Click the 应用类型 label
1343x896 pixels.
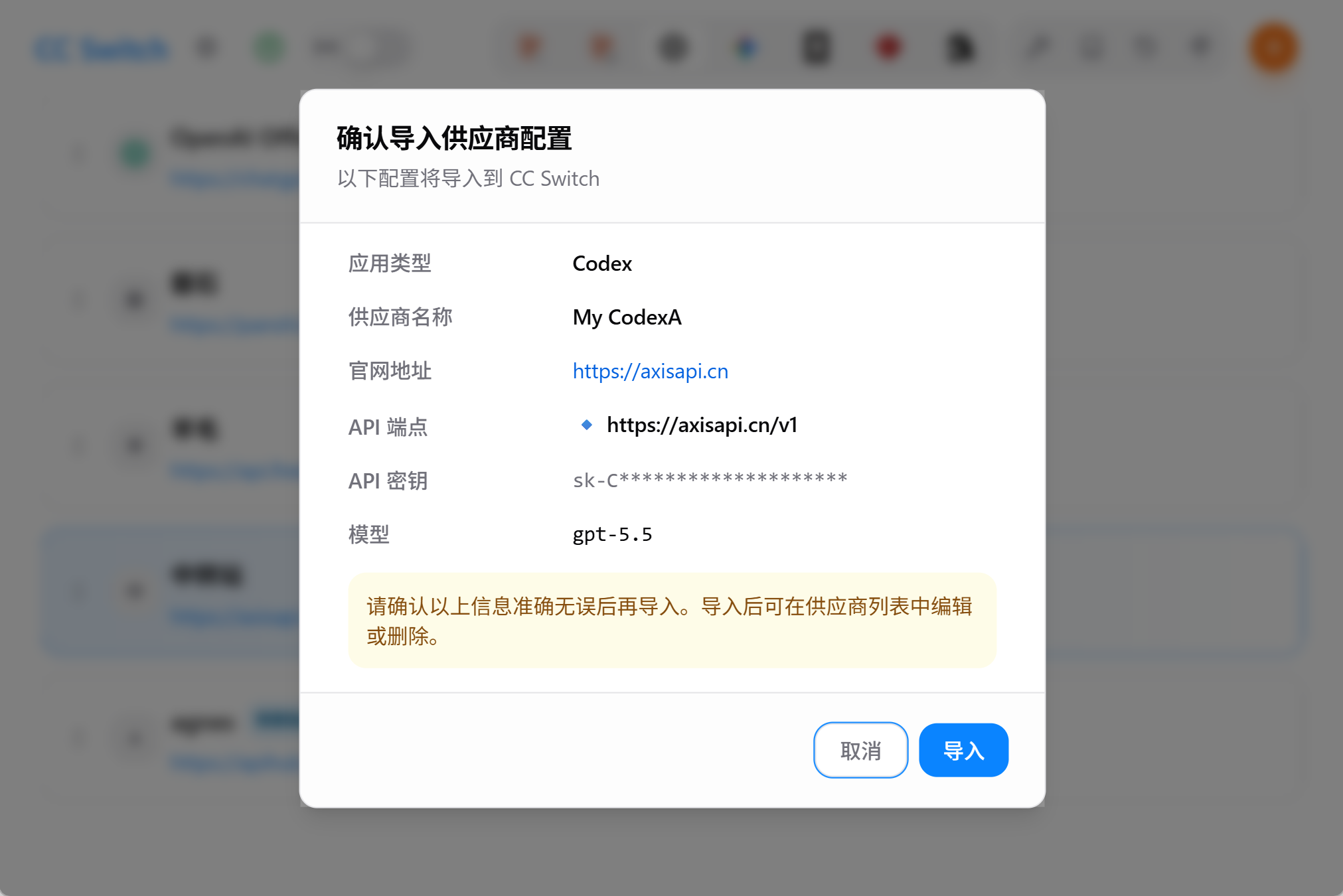390,263
